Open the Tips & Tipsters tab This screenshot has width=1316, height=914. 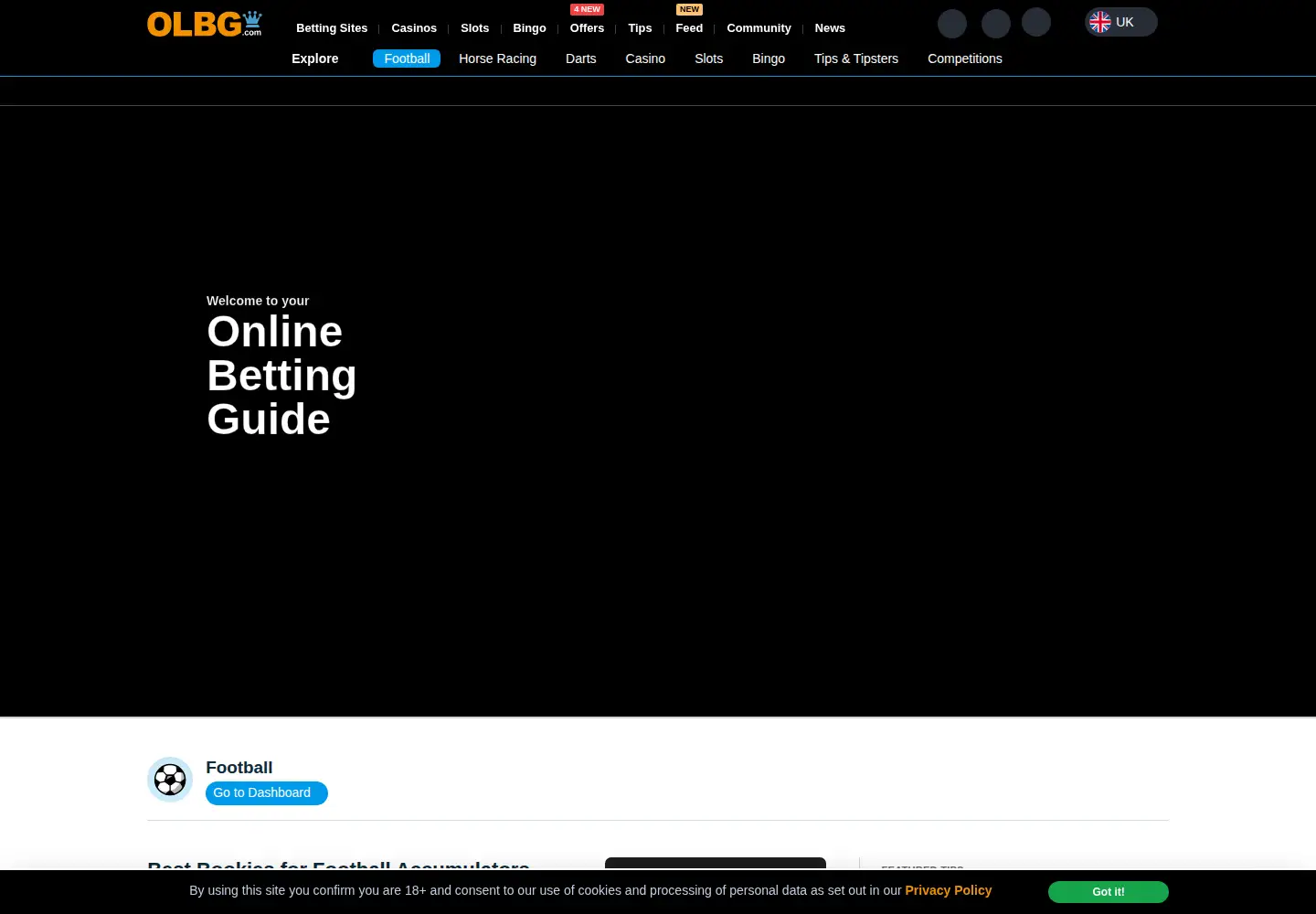point(856,58)
